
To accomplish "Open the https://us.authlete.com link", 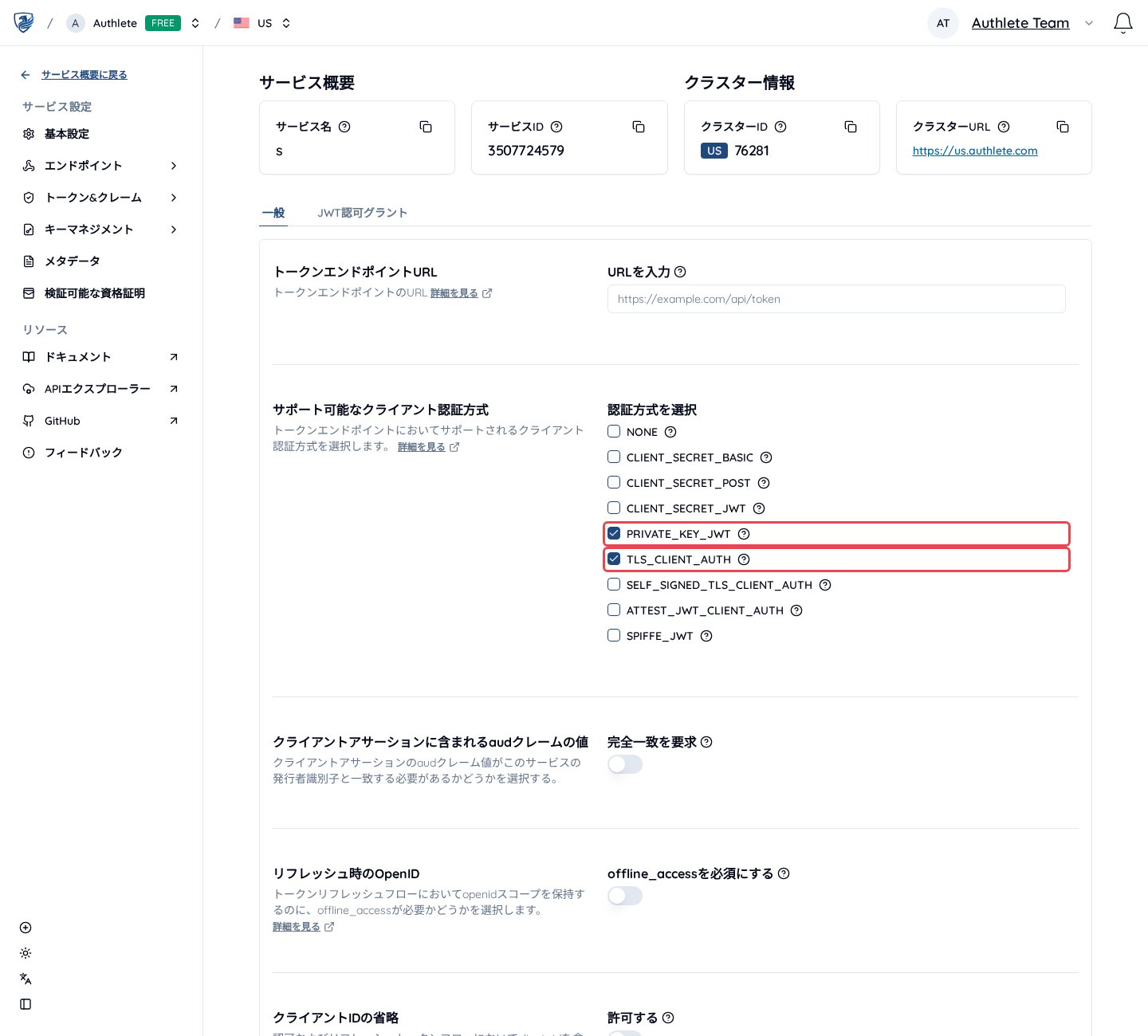I will [x=975, y=151].
